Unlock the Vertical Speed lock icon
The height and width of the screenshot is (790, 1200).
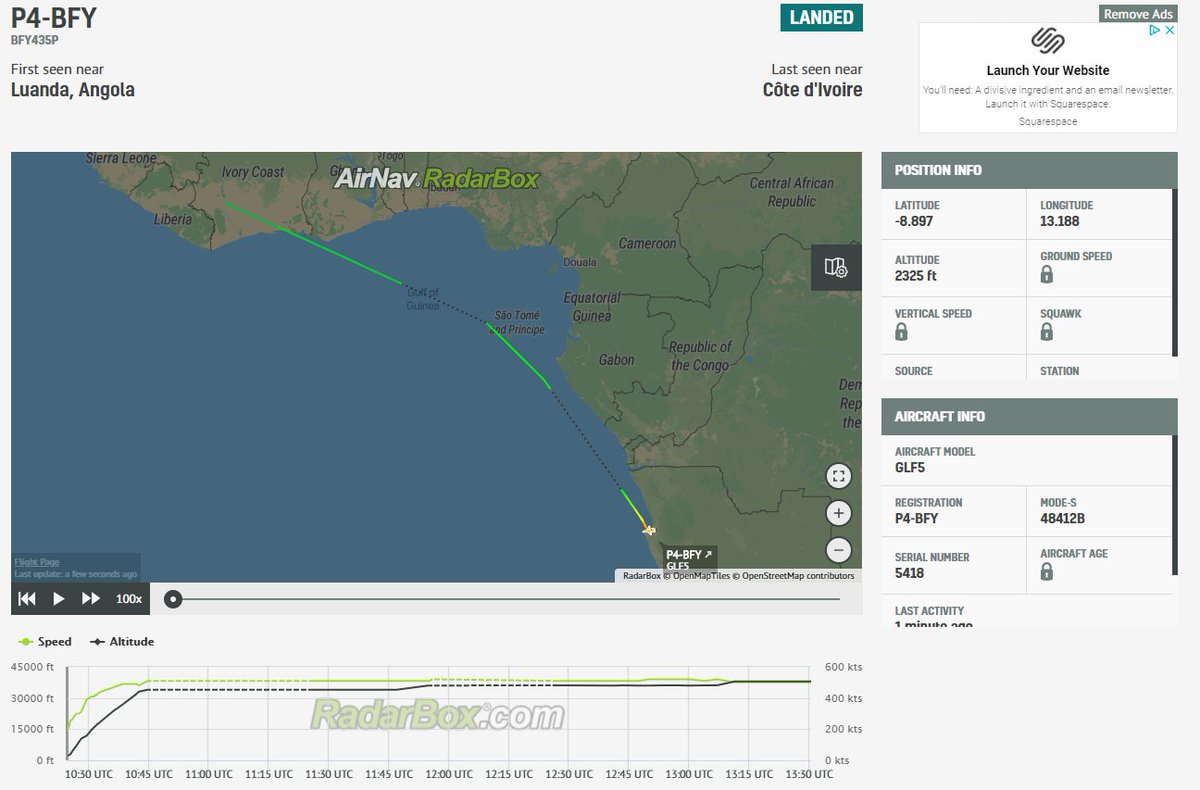pos(901,331)
